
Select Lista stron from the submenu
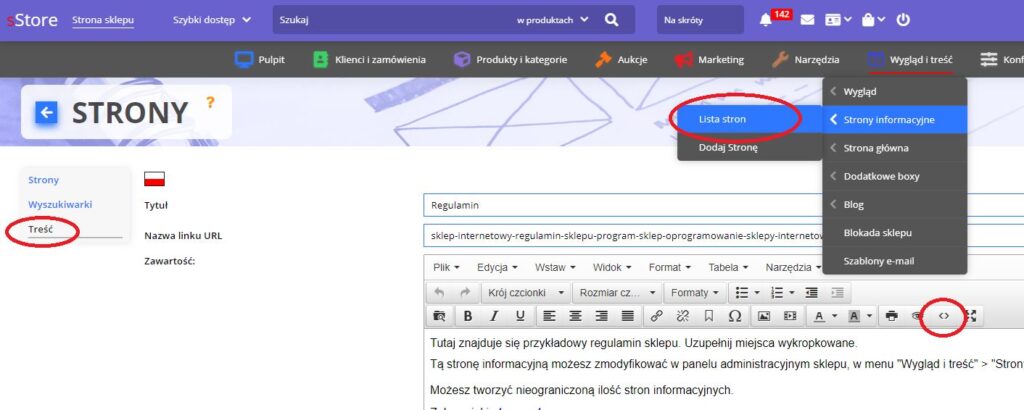coord(723,119)
